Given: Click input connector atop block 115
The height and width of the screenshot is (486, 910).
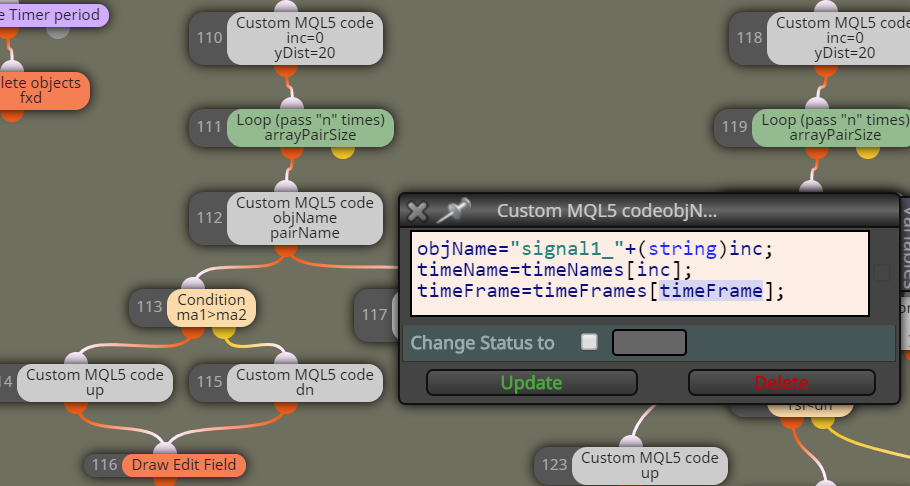Looking at the screenshot, I should coord(286,359).
